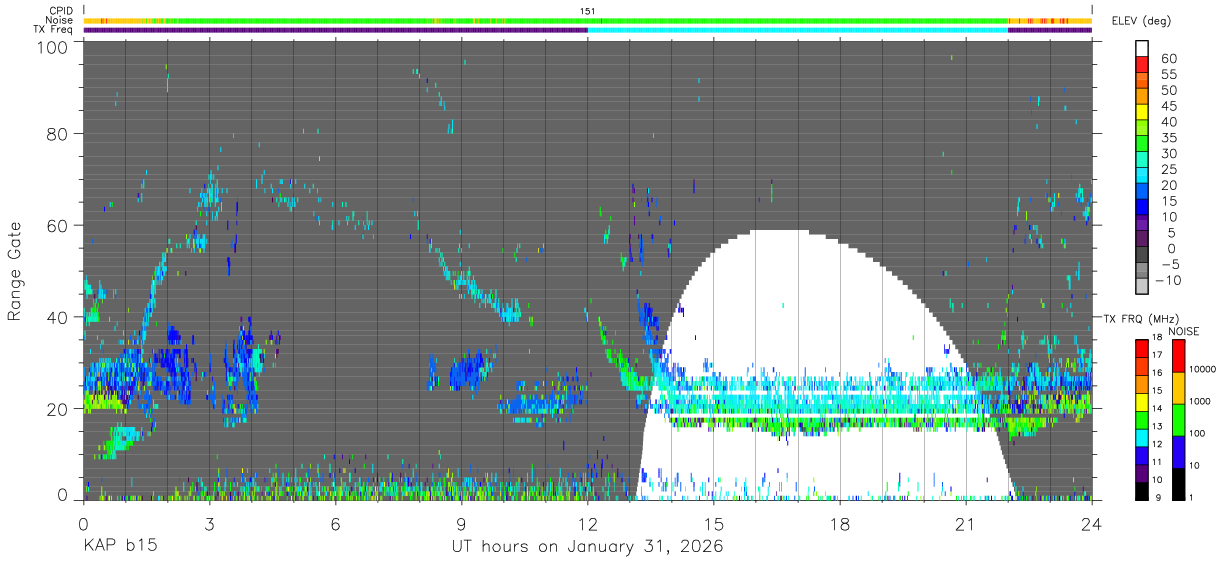Image resolution: width=1228 pixels, height=567 pixels.
Task: Click the CPID label at top left
Action: pyautogui.click(x=60, y=11)
